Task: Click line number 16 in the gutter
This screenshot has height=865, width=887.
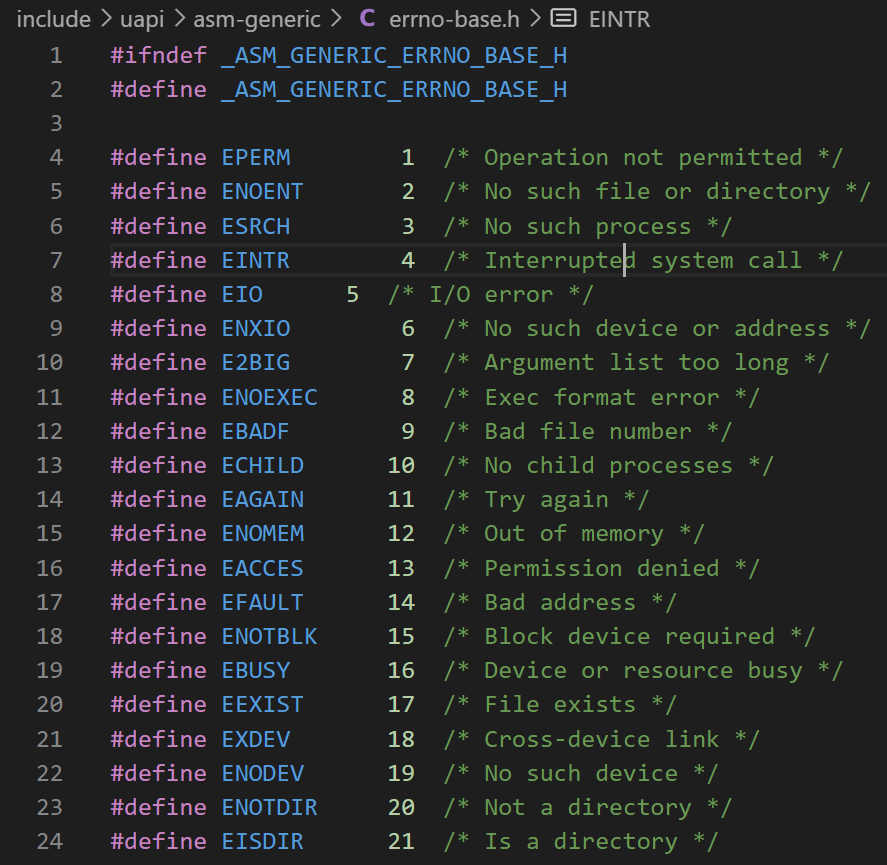Action: pyautogui.click(x=50, y=568)
